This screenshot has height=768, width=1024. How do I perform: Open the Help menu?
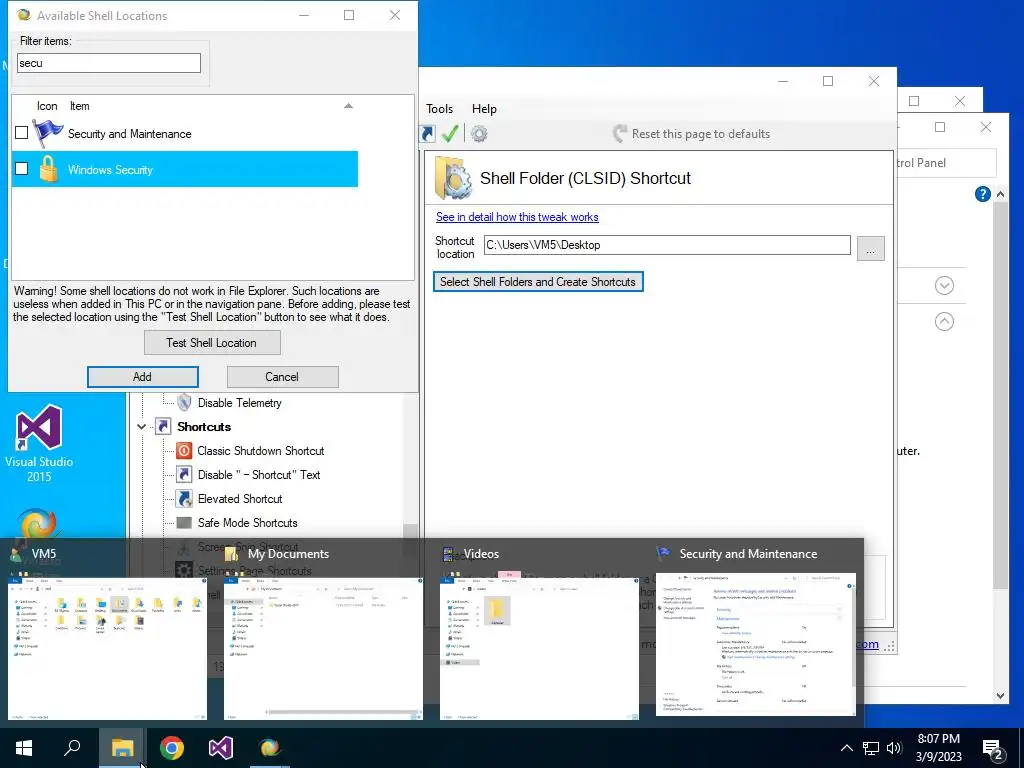click(484, 109)
